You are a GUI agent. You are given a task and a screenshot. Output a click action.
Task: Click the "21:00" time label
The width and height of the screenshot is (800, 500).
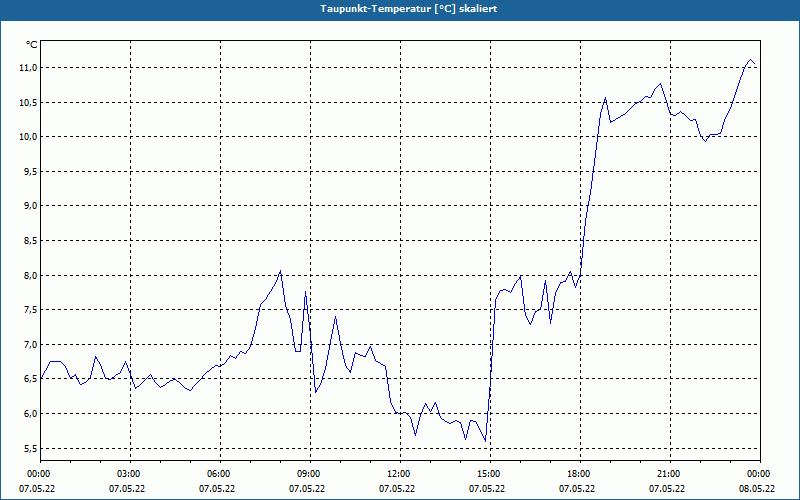pyautogui.click(x=670, y=474)
